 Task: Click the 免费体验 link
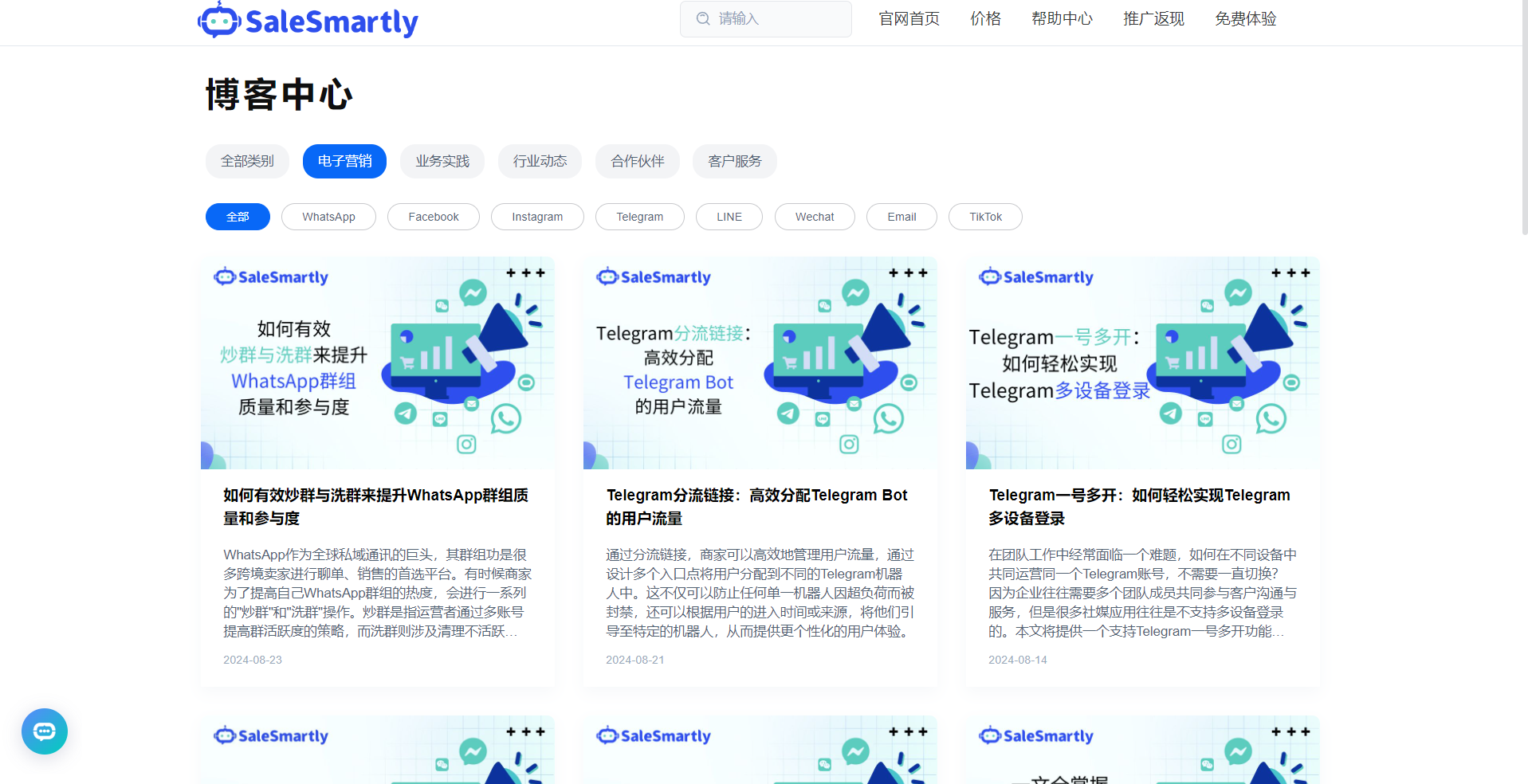[1245, 18]
